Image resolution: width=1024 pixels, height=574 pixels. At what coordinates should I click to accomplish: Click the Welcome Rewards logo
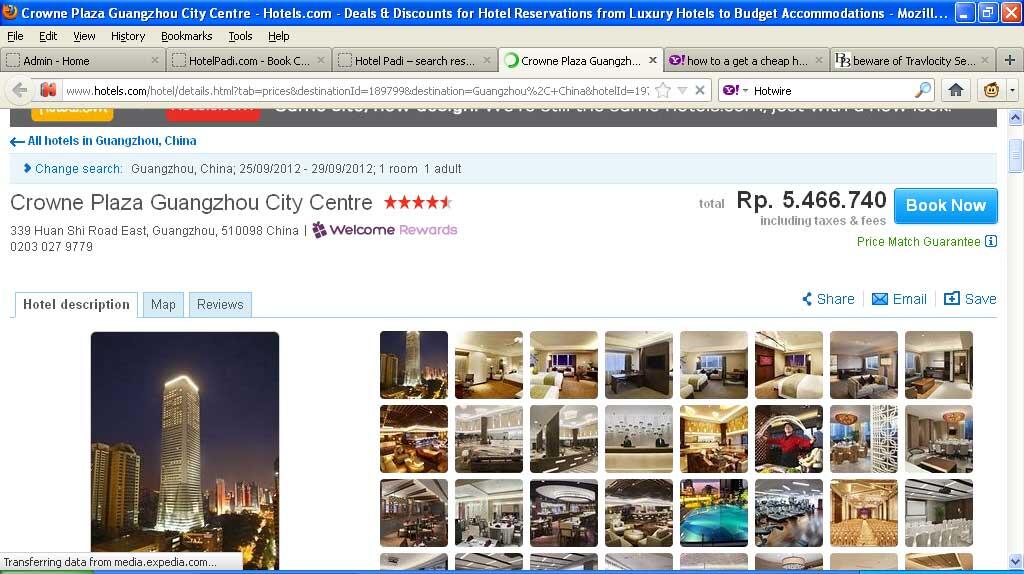click(x=385, y=230)
